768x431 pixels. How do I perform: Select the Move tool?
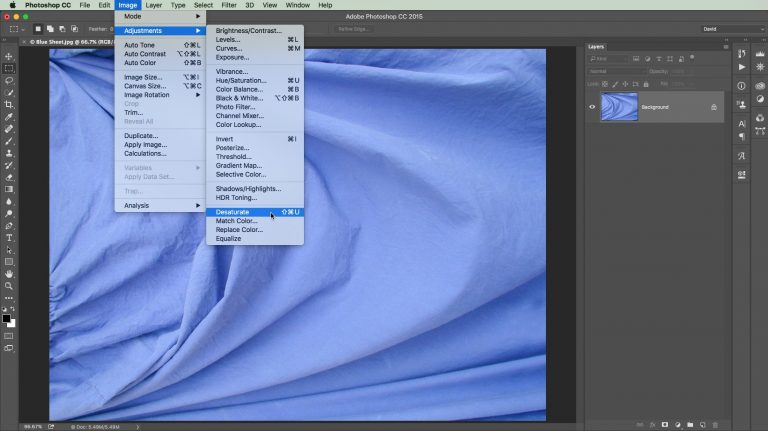[x=9, y=56]
